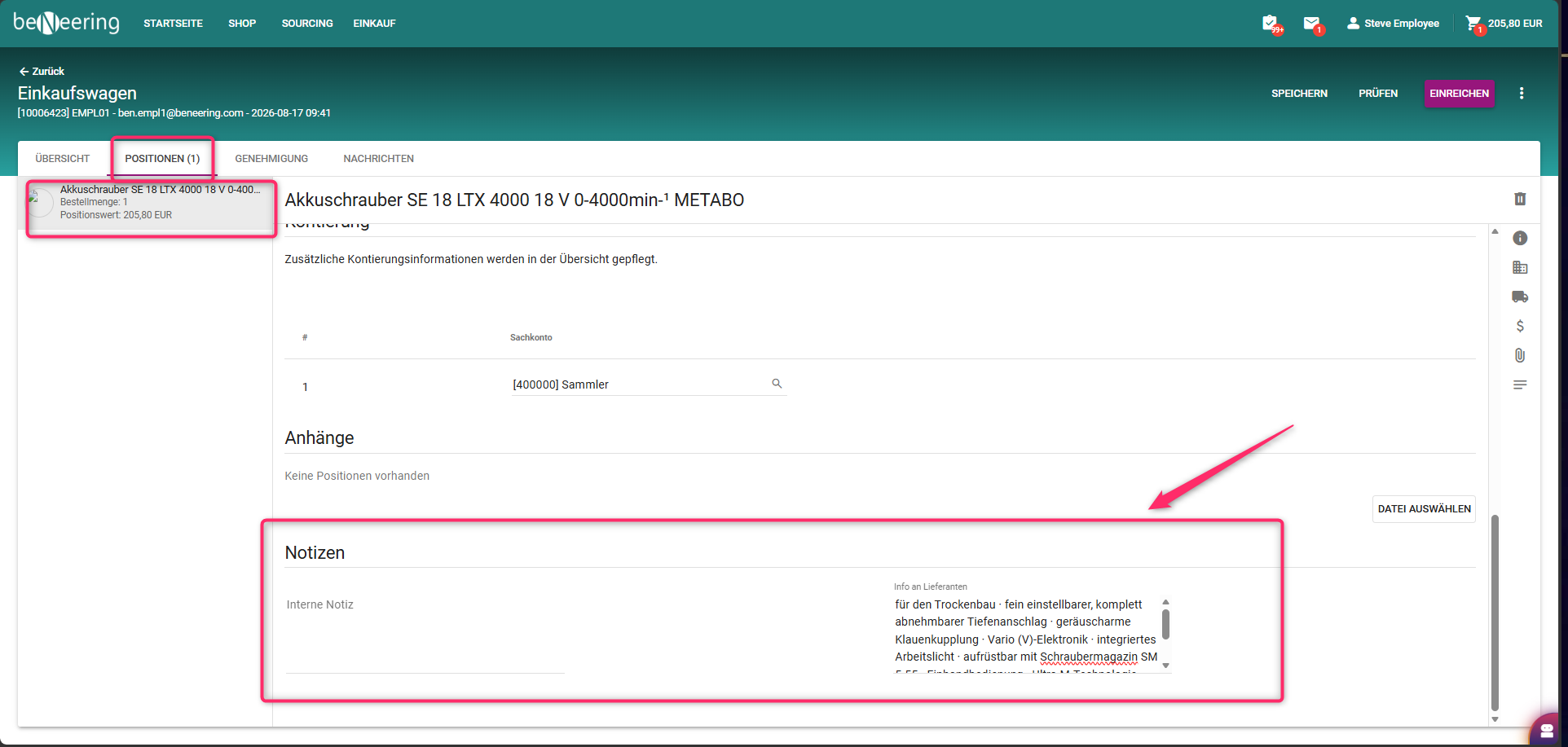Switch to the GENEHMIGUNG tab

pos(271,159)
